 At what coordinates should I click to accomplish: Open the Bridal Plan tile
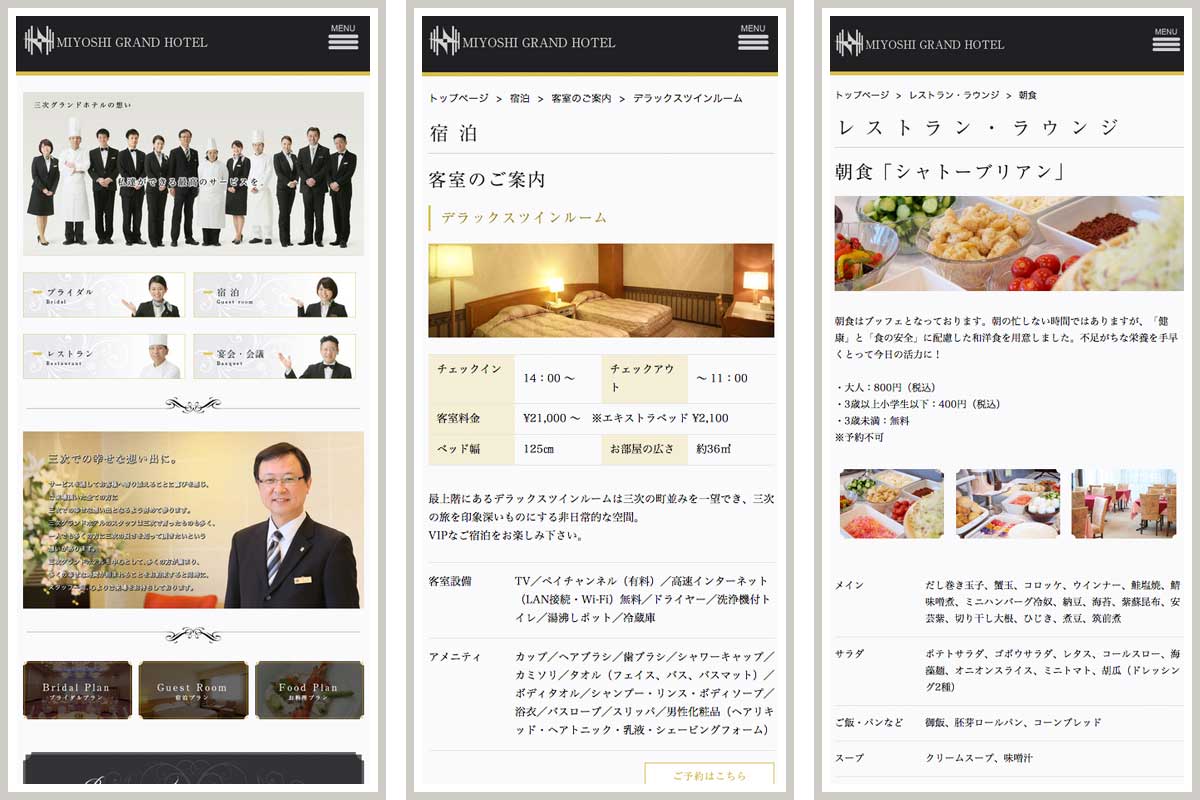[x=77, y=690]
